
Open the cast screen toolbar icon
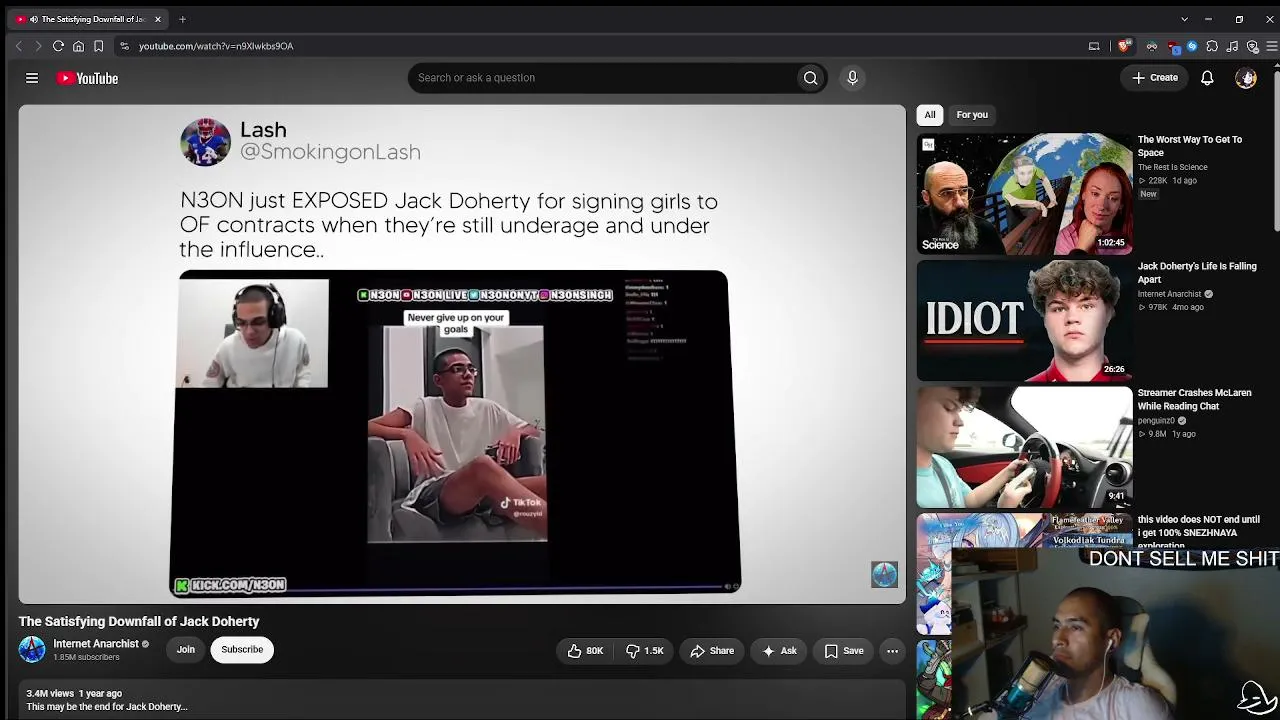(x=1094, y=46)
